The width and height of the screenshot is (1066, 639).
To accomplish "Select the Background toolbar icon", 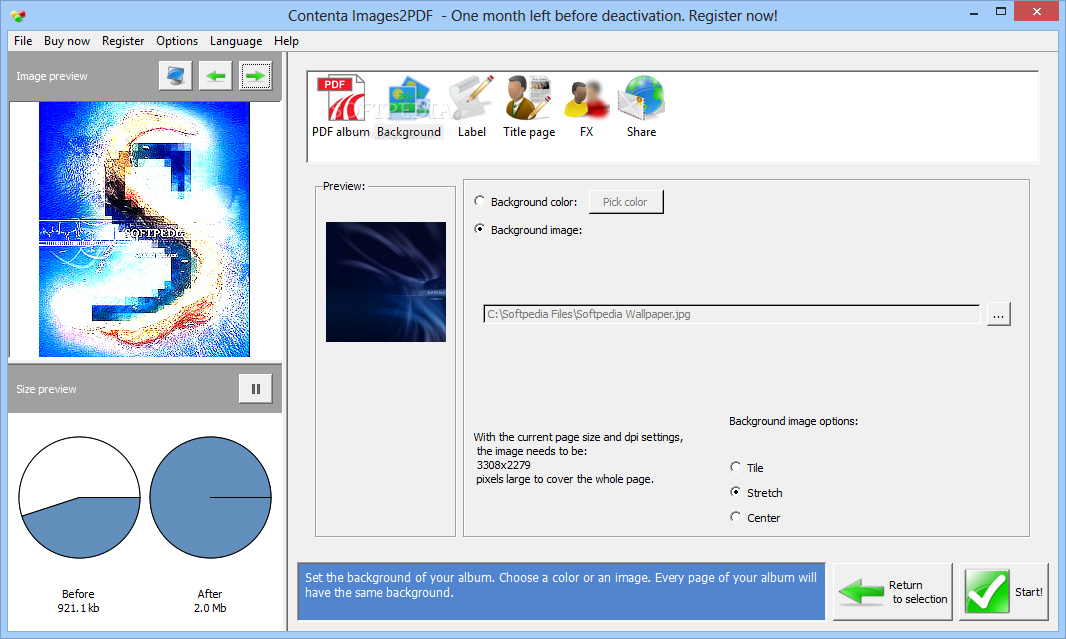I will click(409, 106).
